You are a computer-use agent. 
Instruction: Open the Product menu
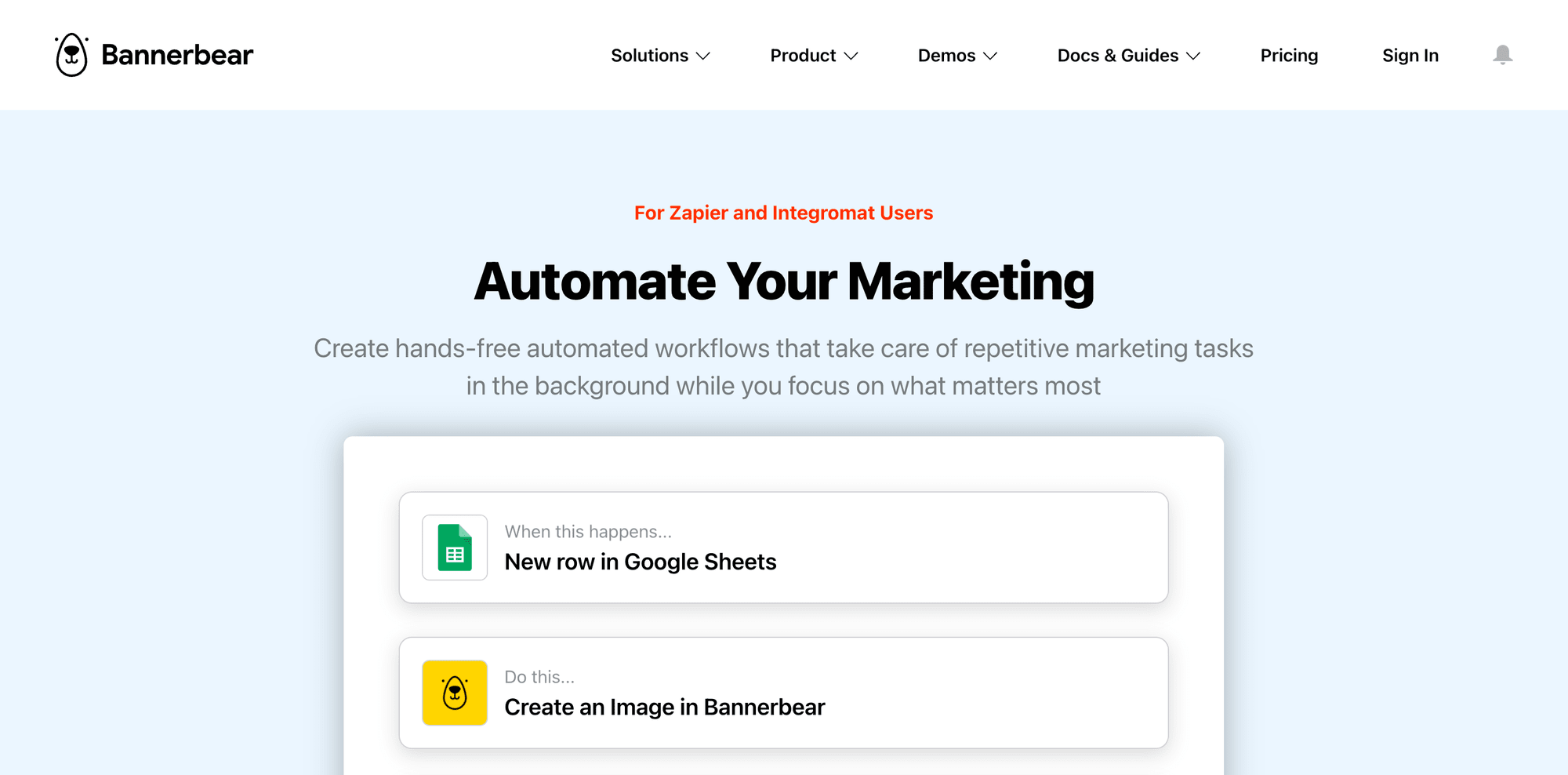tap(814, 56)
